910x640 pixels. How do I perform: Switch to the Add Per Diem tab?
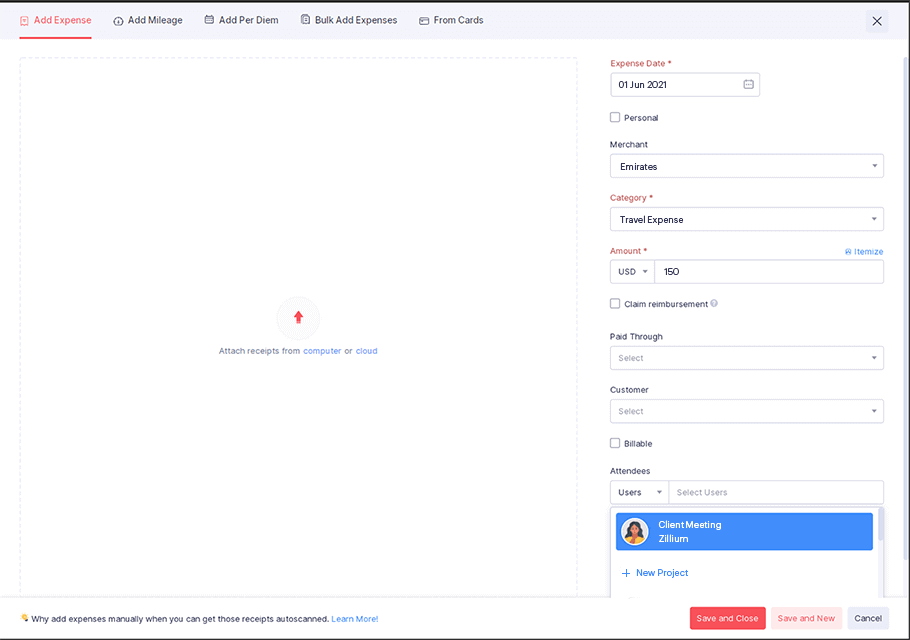coord(241,19)
